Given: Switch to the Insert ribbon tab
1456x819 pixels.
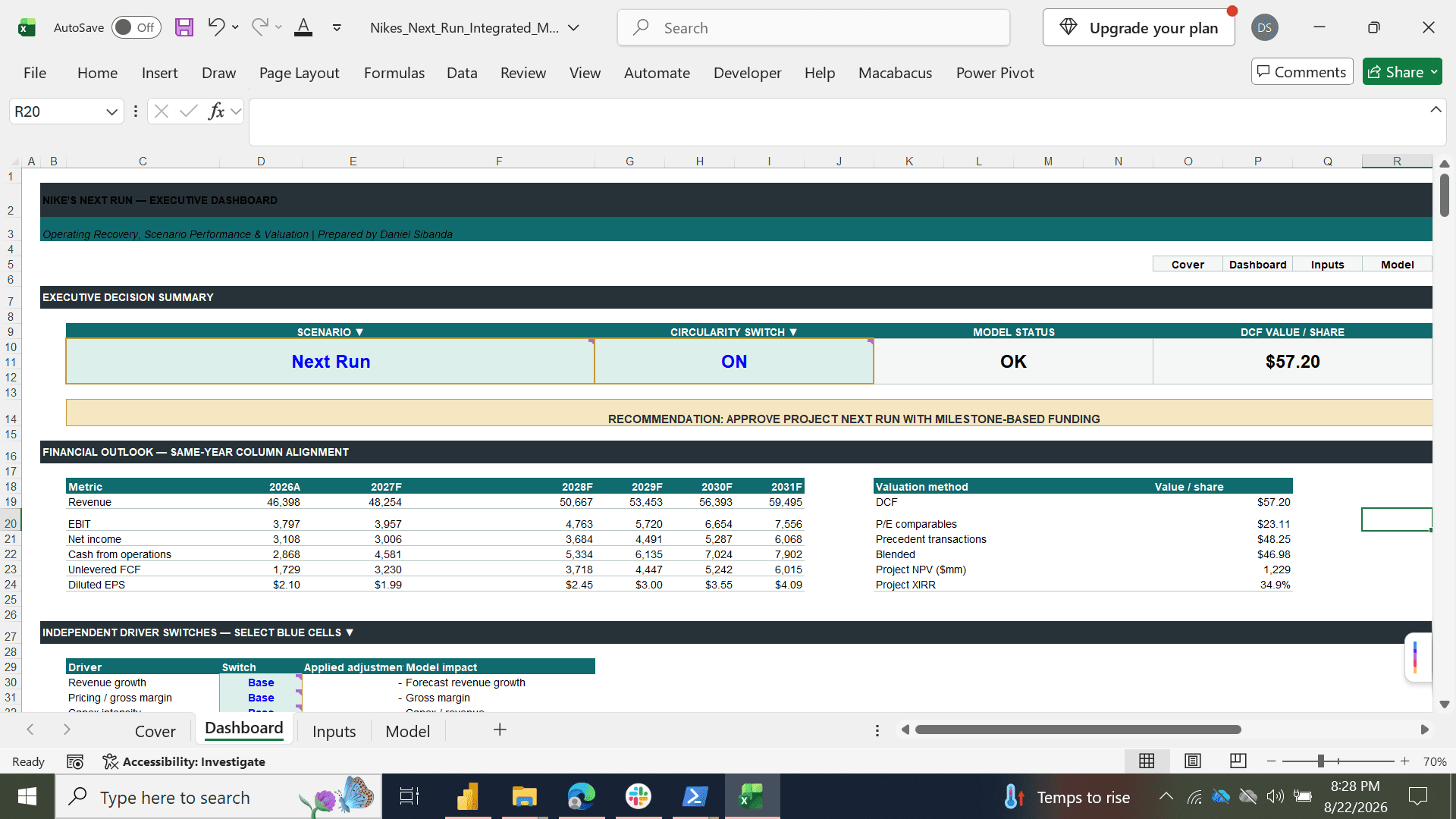Looking at the screenshot, I should [159, 73].
